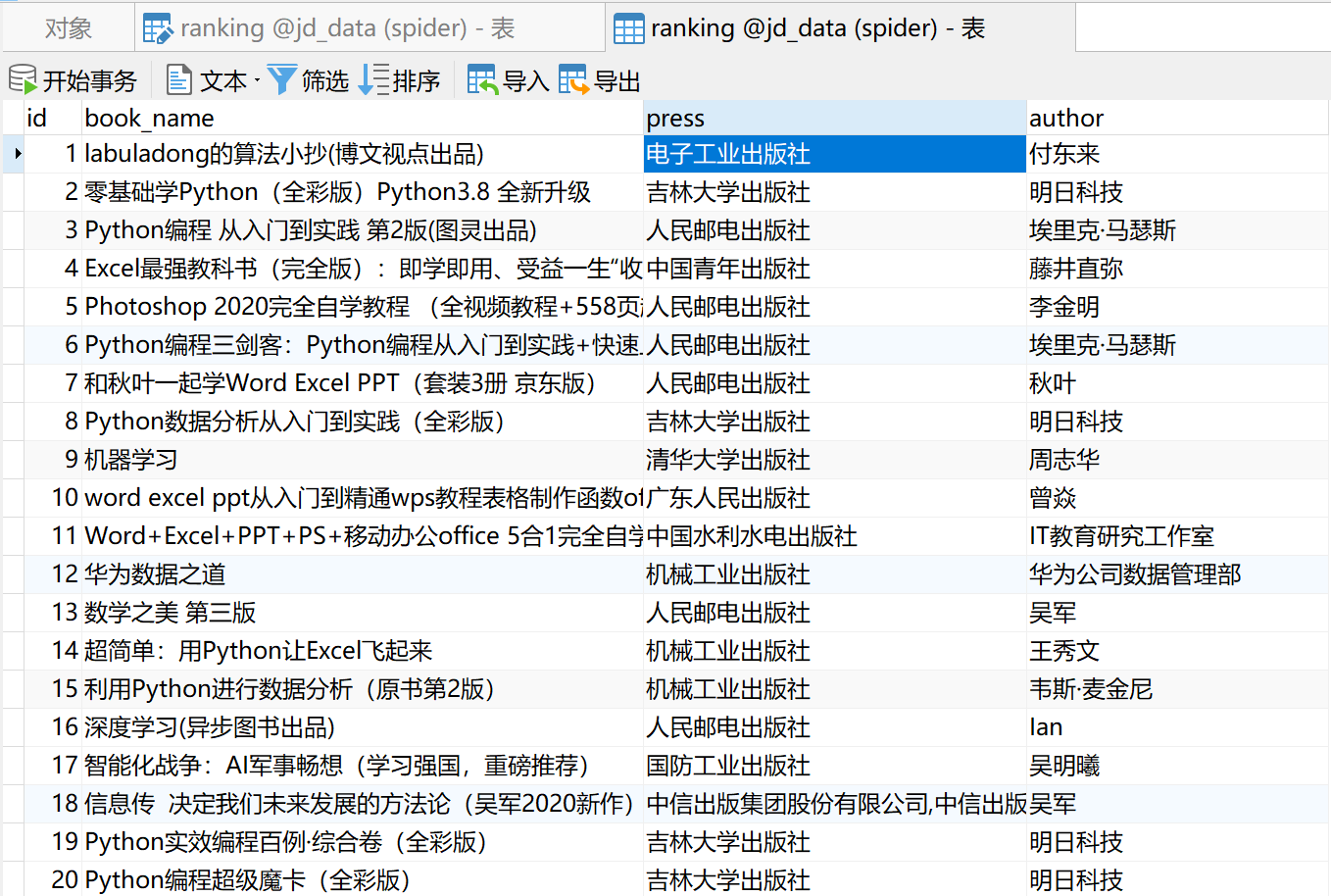Click the highlighted cell 电子工业出版社

(835, 154)
